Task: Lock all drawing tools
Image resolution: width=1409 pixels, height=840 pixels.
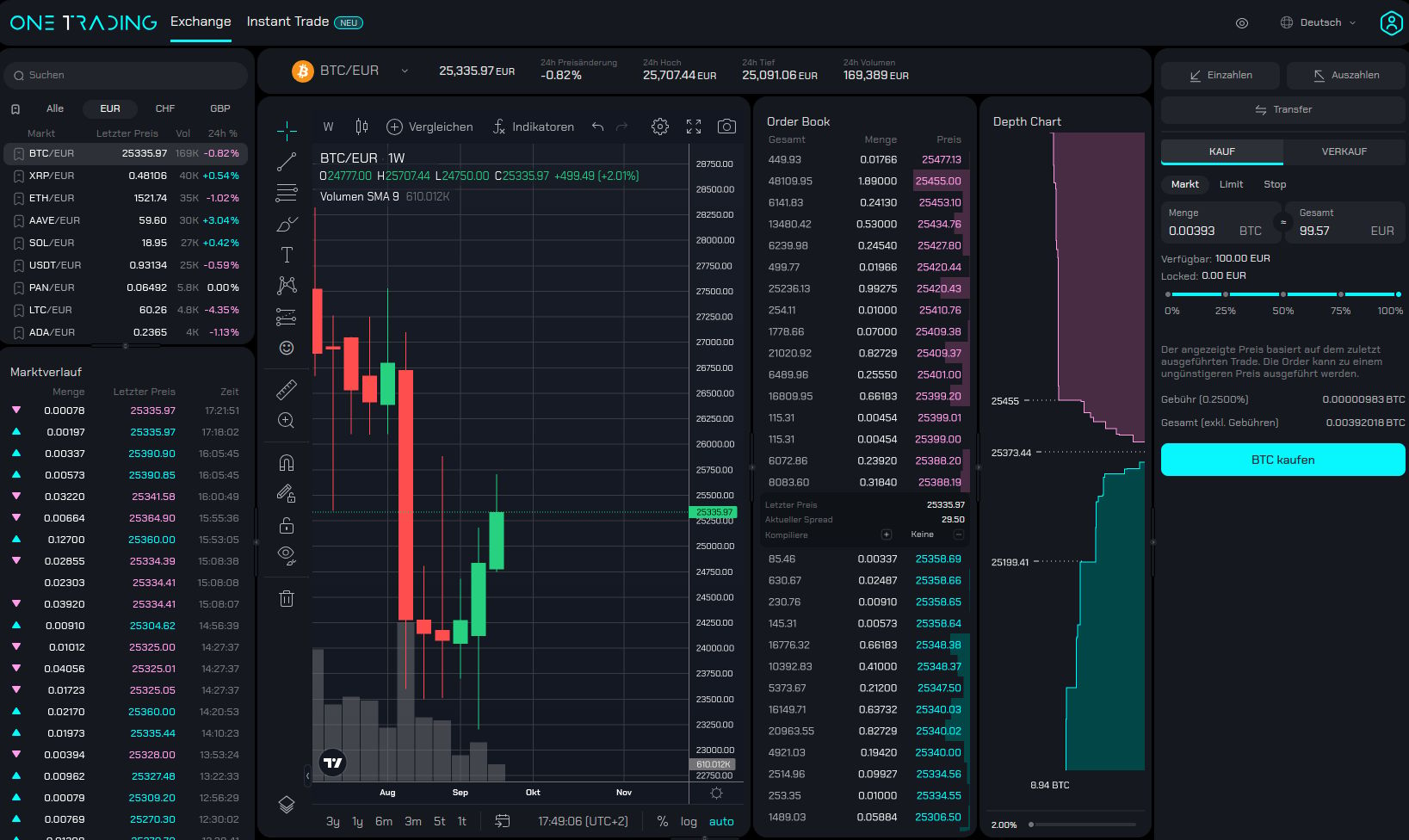Action: (x=287, y=525)
